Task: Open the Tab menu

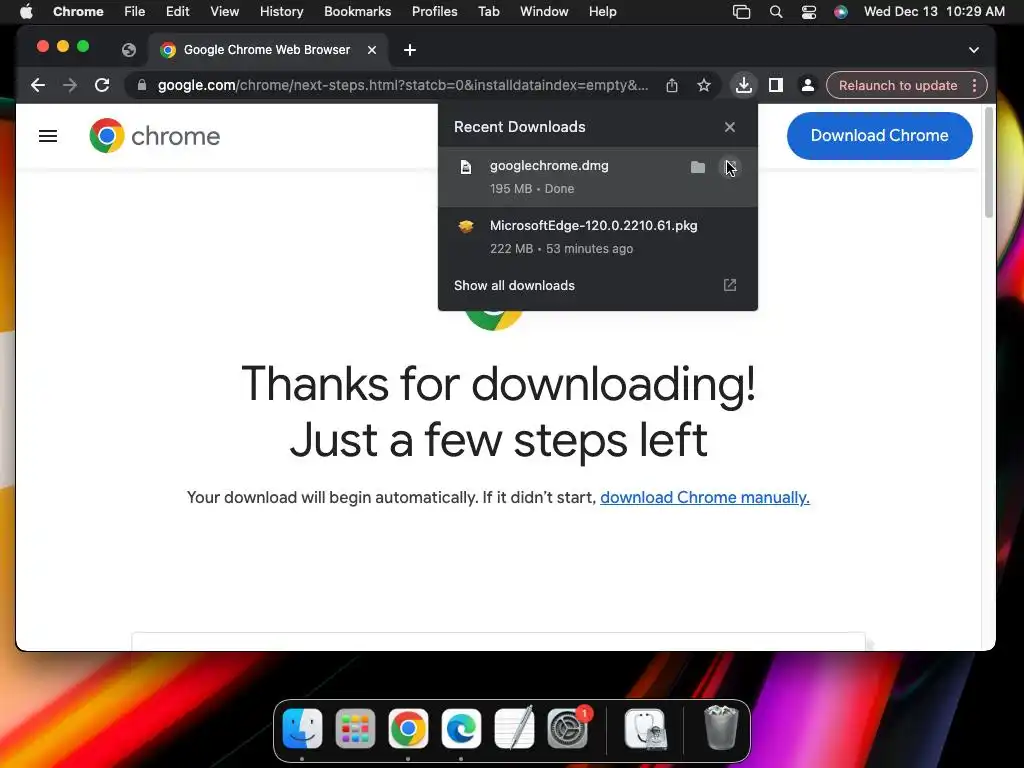Action: [488, 12]
